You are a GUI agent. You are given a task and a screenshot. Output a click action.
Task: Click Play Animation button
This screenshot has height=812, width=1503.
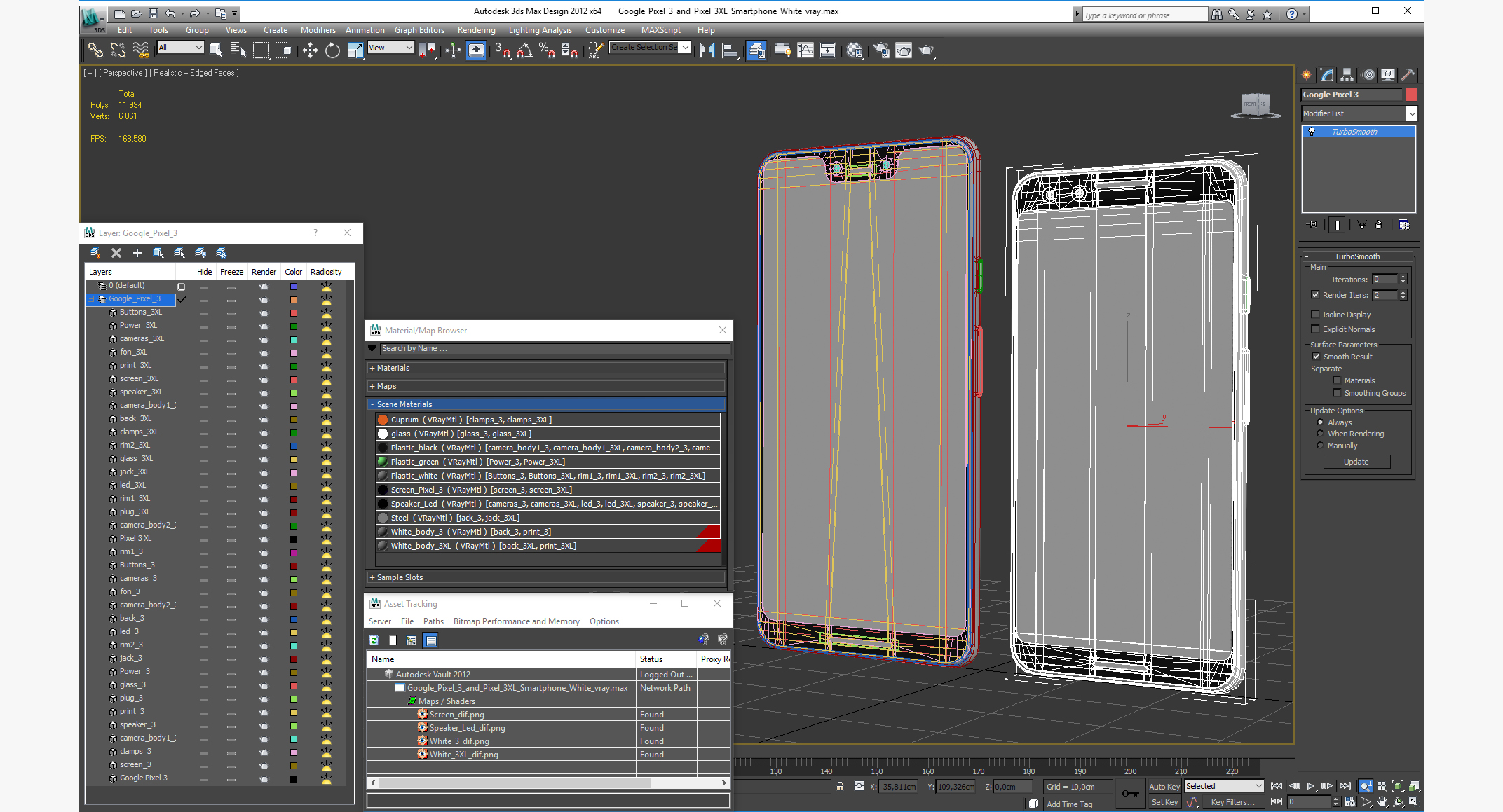1311,786
